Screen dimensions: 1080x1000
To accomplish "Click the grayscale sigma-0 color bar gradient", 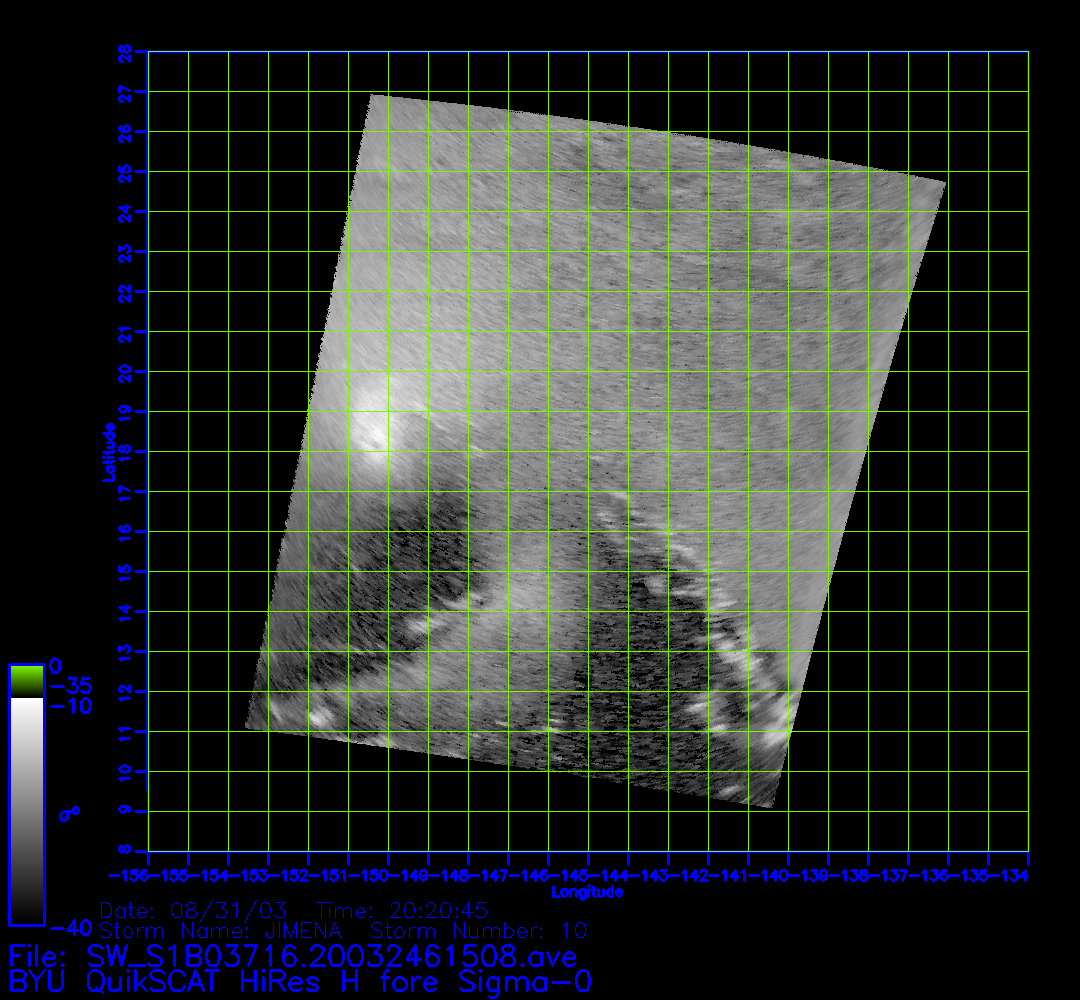I will click(26, 810).
